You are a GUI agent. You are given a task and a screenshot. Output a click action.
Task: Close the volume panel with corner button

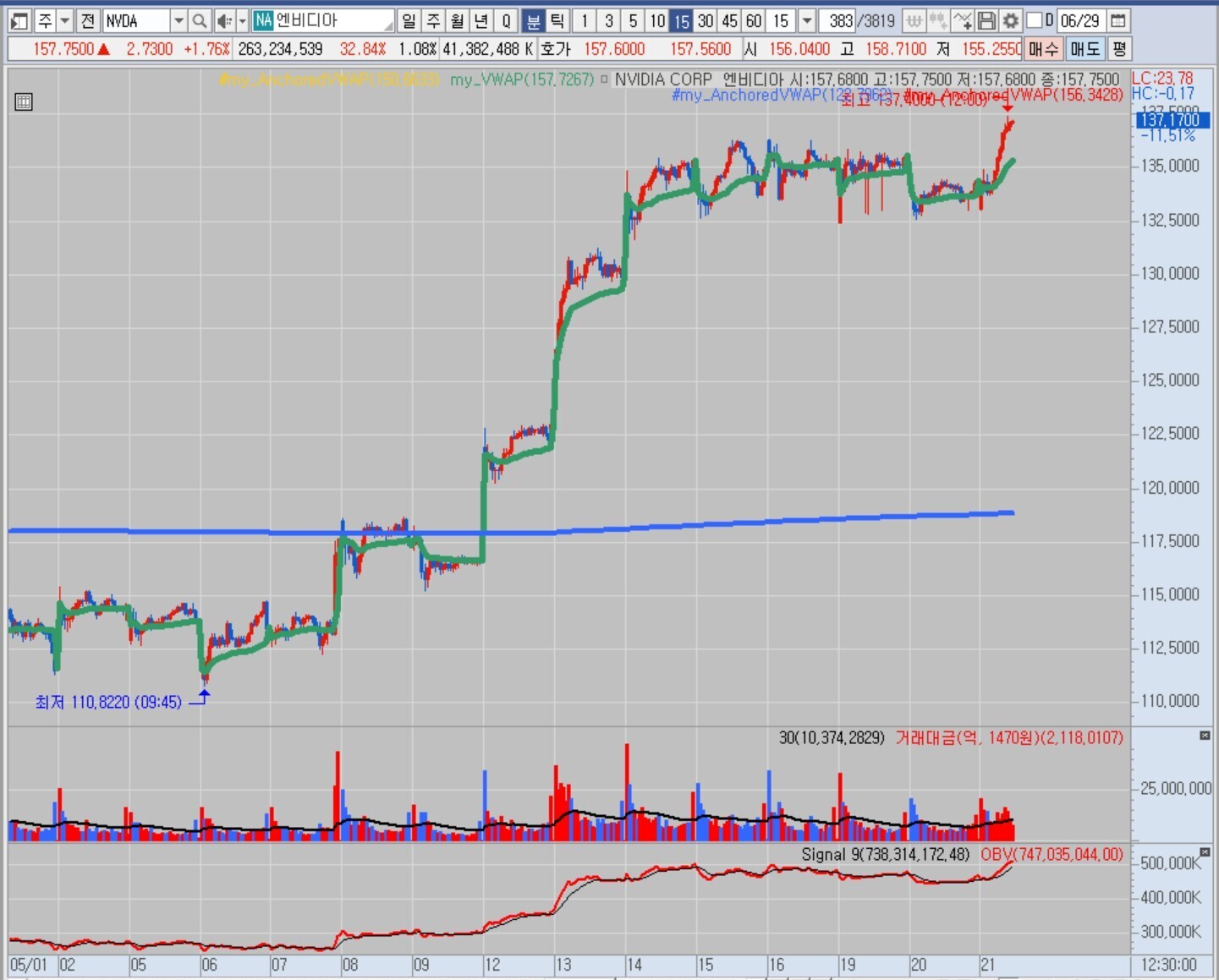[1205, 736]
